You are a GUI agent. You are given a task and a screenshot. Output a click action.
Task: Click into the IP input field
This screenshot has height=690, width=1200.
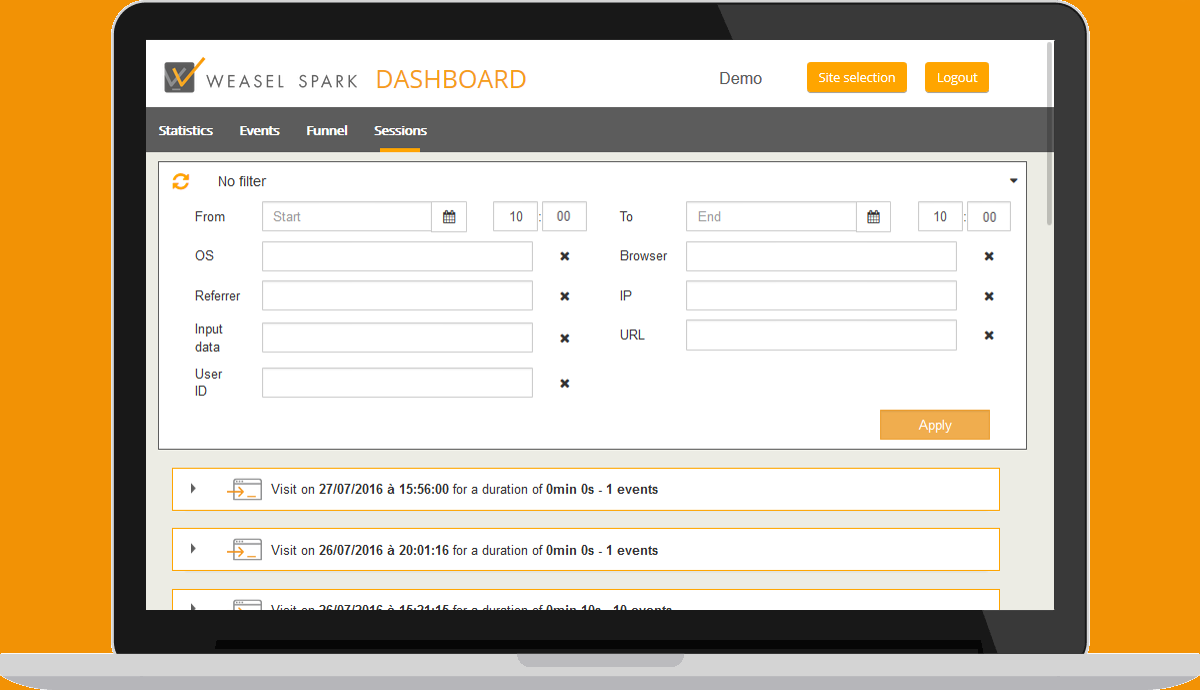coord(821,296)
